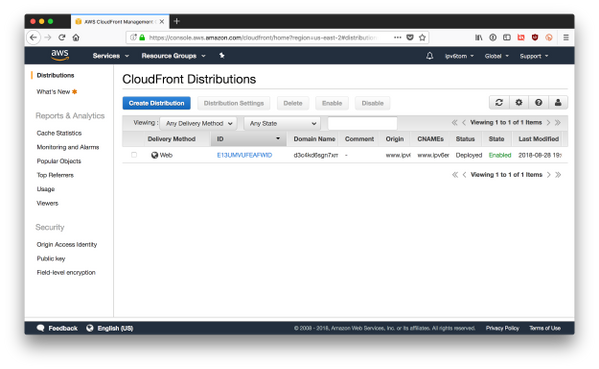This screenshot has height=369, width=599.
Task: Open Monitoring and Alarms
Action: [68, 147]
